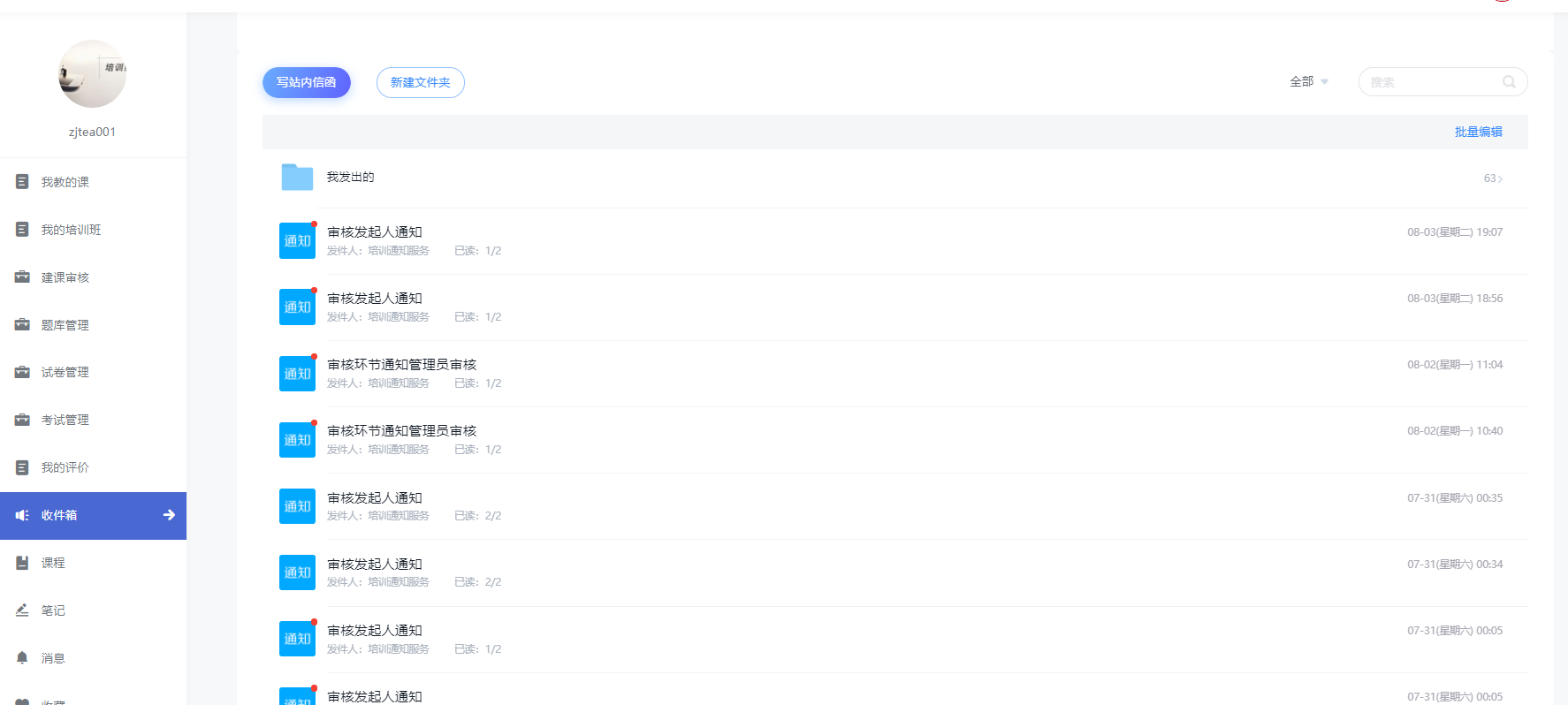Screen dimensions: 1568x705
Task: Open 审核发起人通知 message sent at 19:07
Action: [x=375, y=232]
